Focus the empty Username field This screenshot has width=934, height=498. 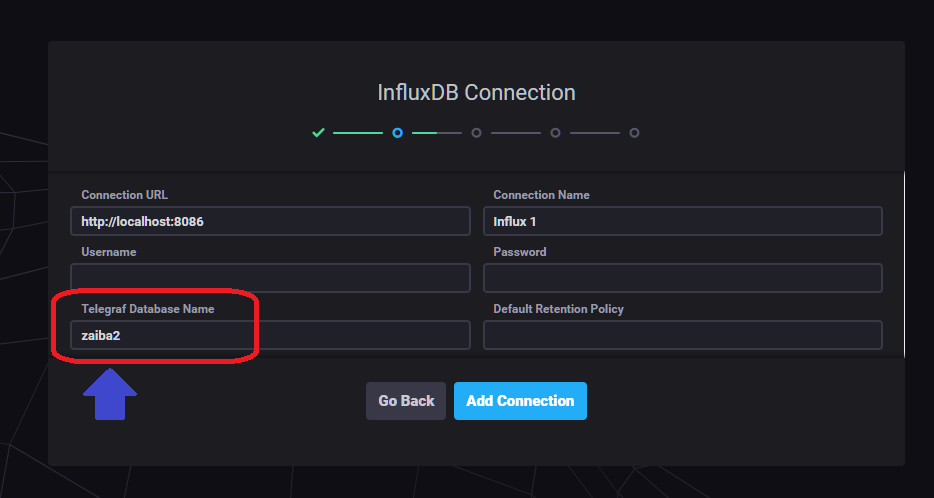point(270,278)
